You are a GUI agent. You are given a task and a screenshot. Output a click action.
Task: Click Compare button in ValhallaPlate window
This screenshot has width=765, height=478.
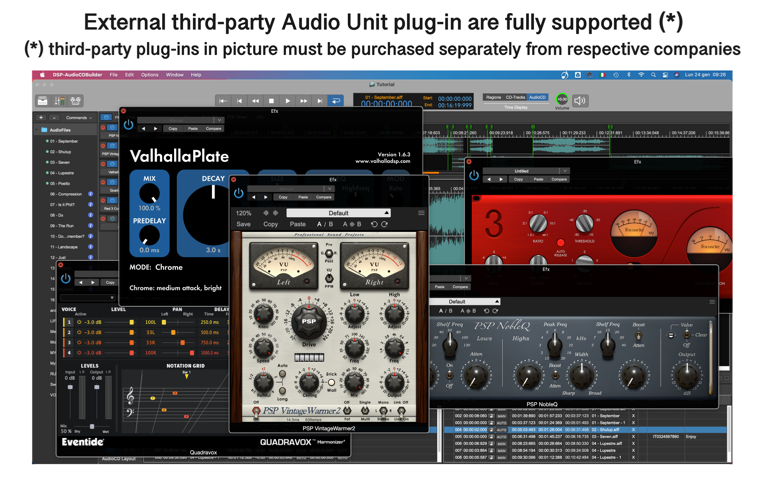[213, 129]
